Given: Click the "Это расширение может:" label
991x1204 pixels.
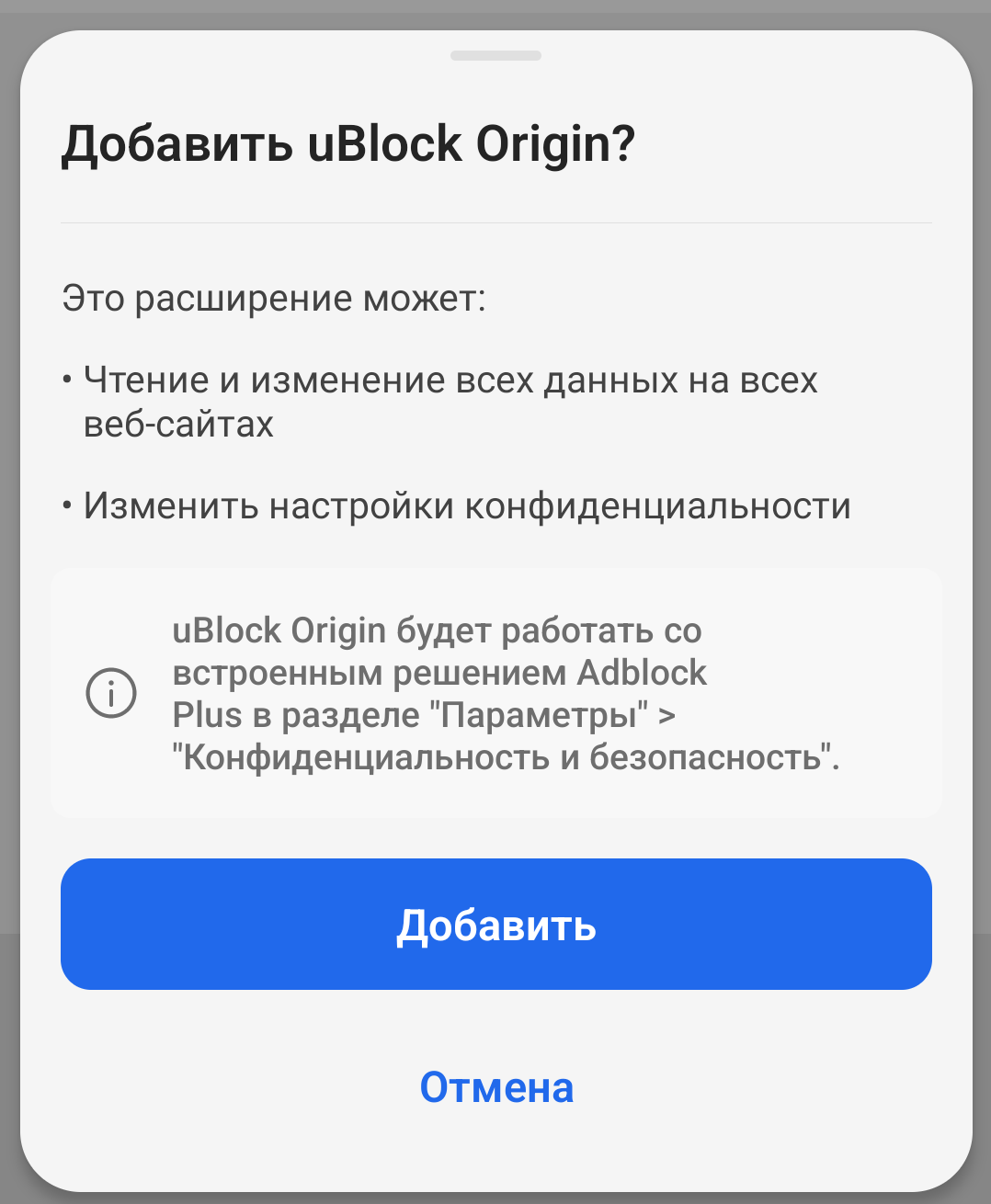Looking at the screenshot, I should pyautogui.click(x=274, y=299).
